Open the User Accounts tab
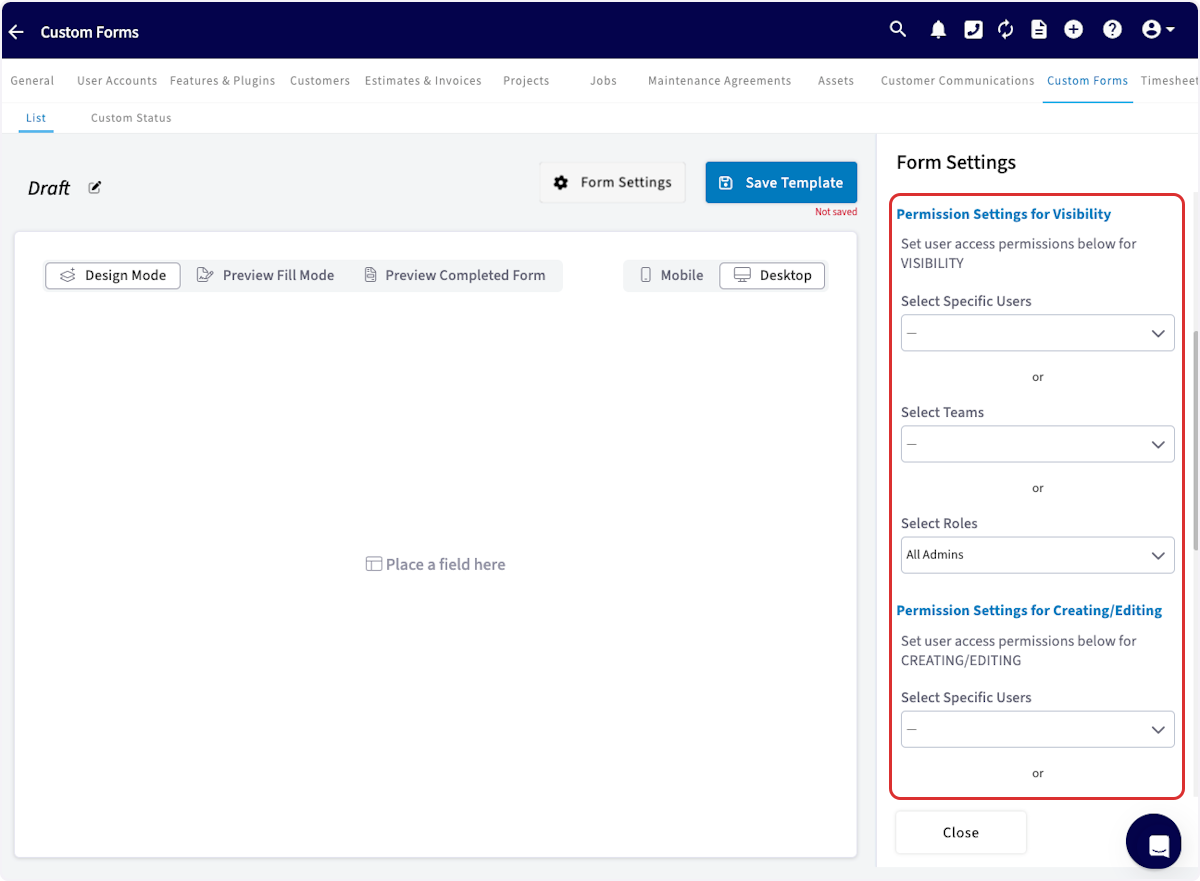Image resolution: width=1200 pixels, height=881 pixels. point(117,81)
